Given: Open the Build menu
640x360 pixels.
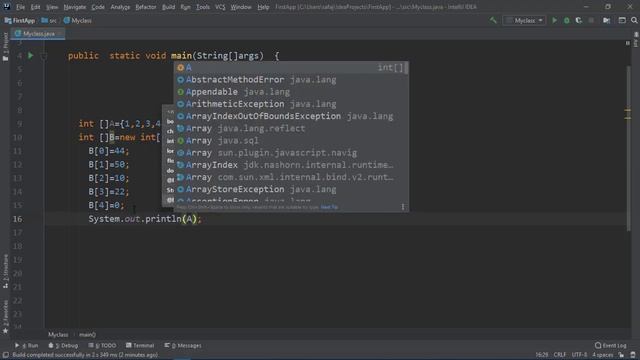Looking at the screenshot, I should click(168, 7).
